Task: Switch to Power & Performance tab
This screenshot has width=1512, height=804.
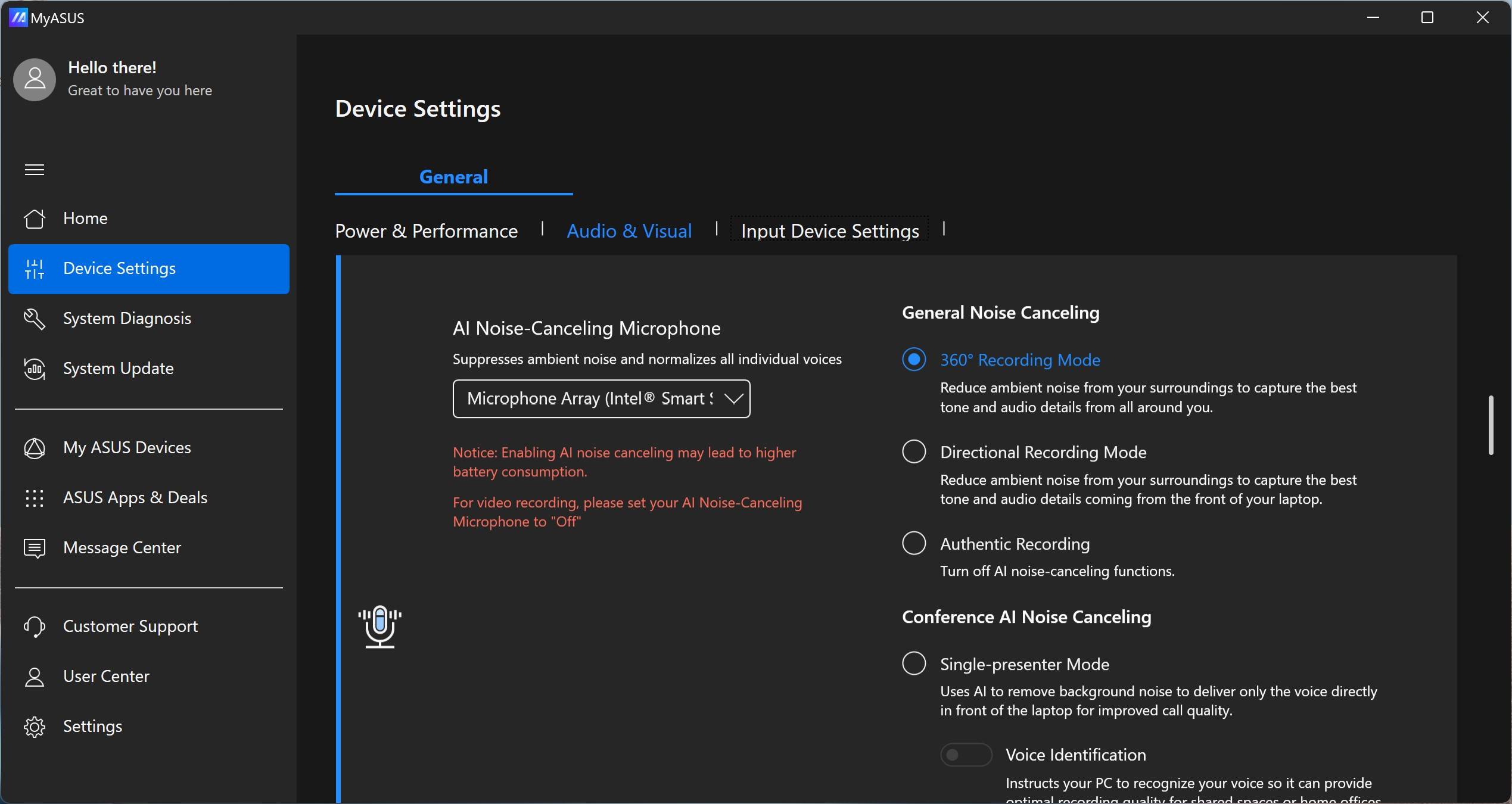Action: pos(426,231)
